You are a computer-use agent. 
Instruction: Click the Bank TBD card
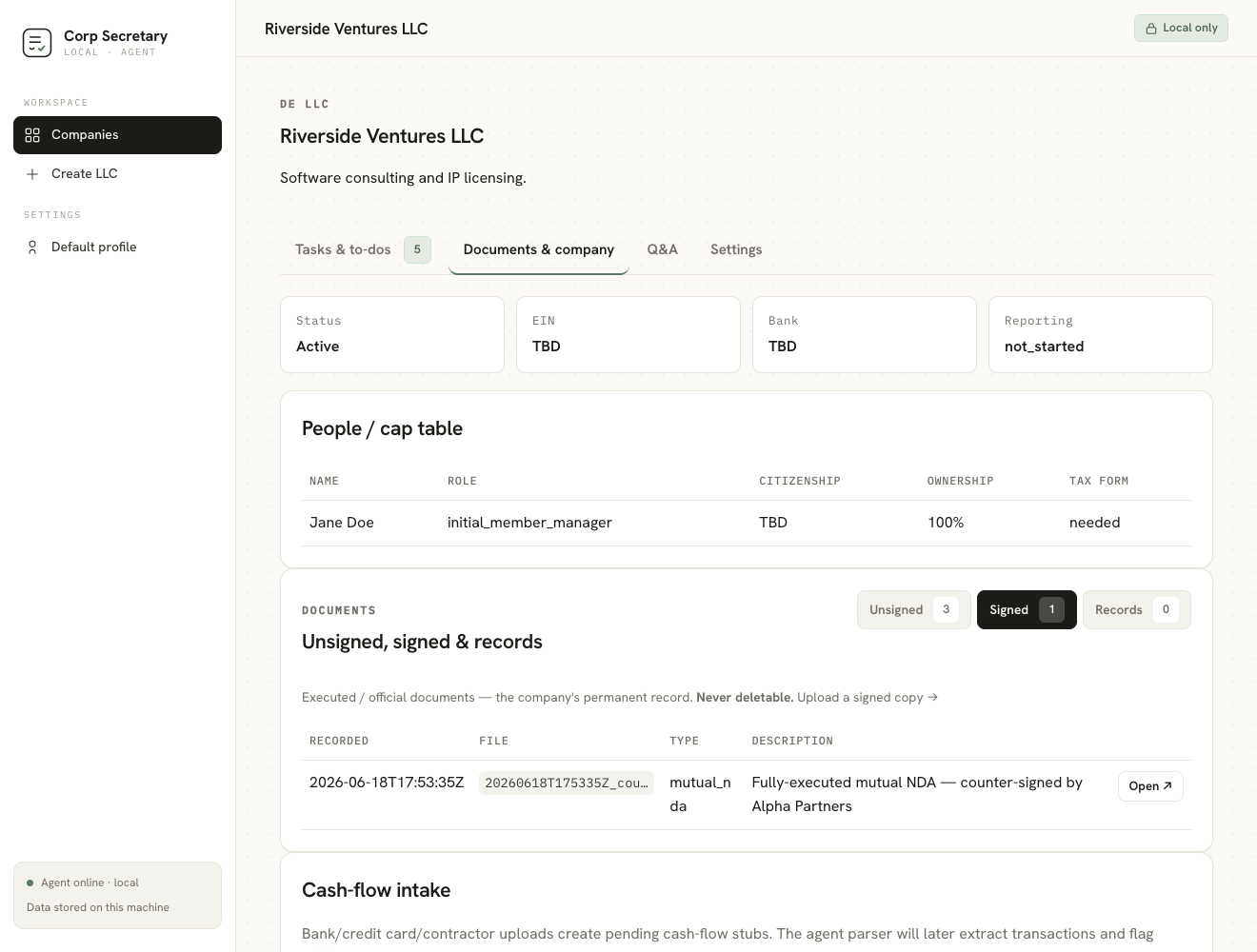(x=865, y=334)
